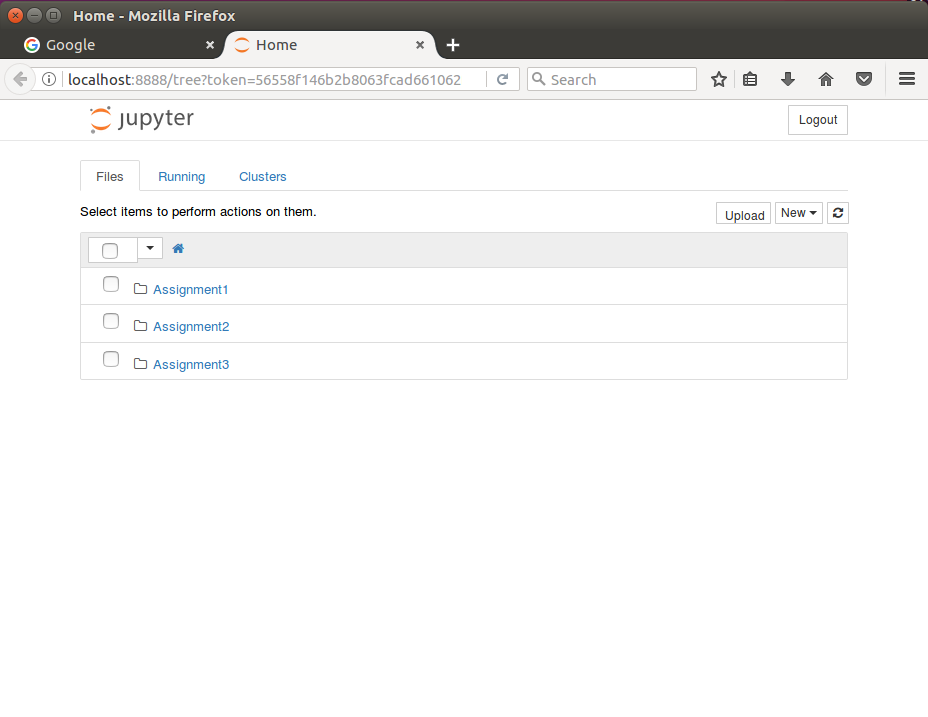Minimize the Firefox window
The width and height of the screenshot is (928, 717).
[34, 15]
